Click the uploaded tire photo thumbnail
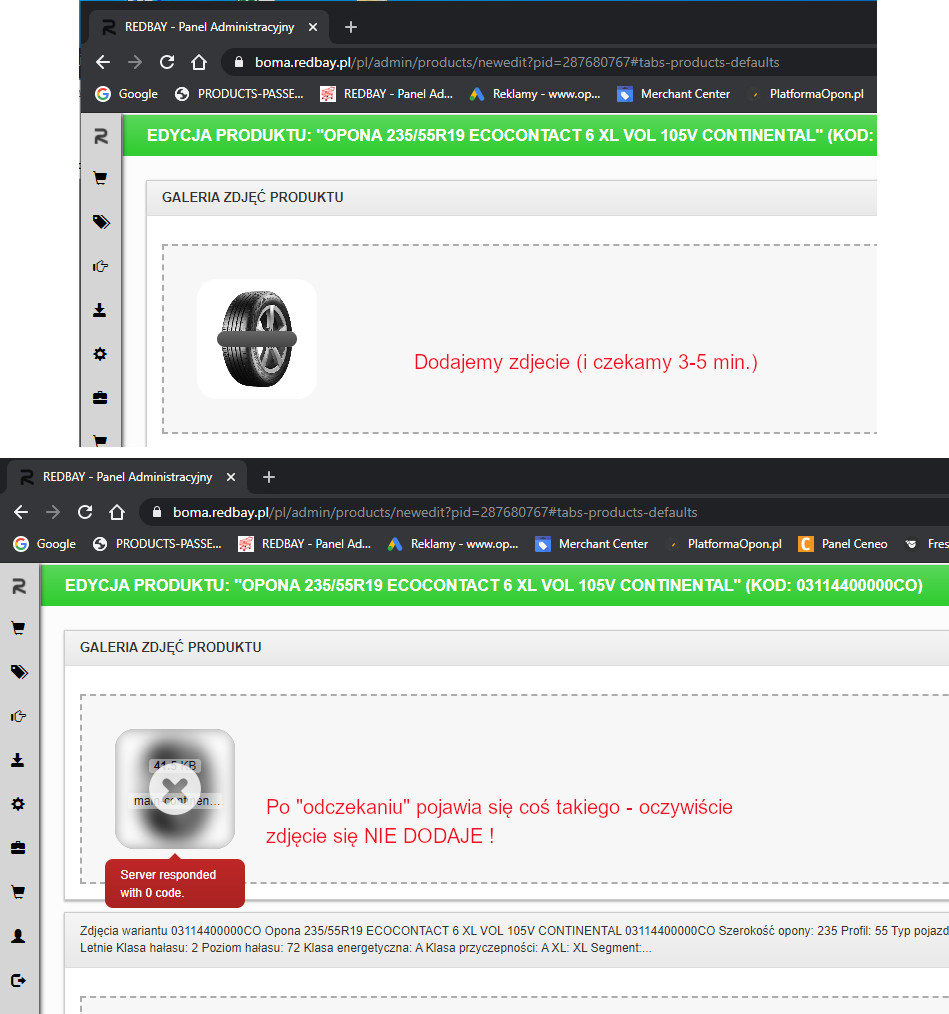This screenshot has width=949, height=1014. pos(257,339)
